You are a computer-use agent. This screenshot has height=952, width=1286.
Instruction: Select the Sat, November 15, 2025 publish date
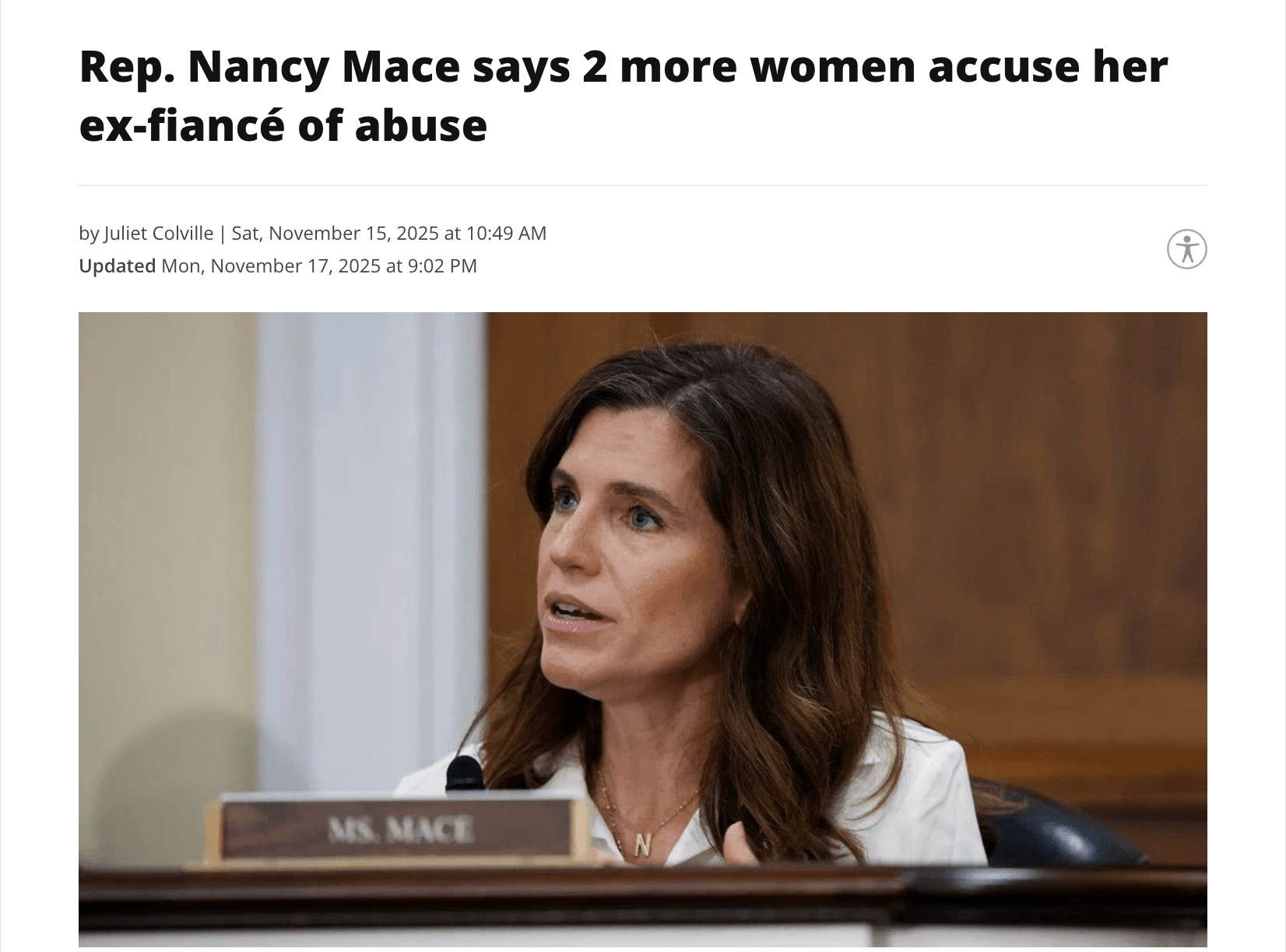(x=335, y=234)
